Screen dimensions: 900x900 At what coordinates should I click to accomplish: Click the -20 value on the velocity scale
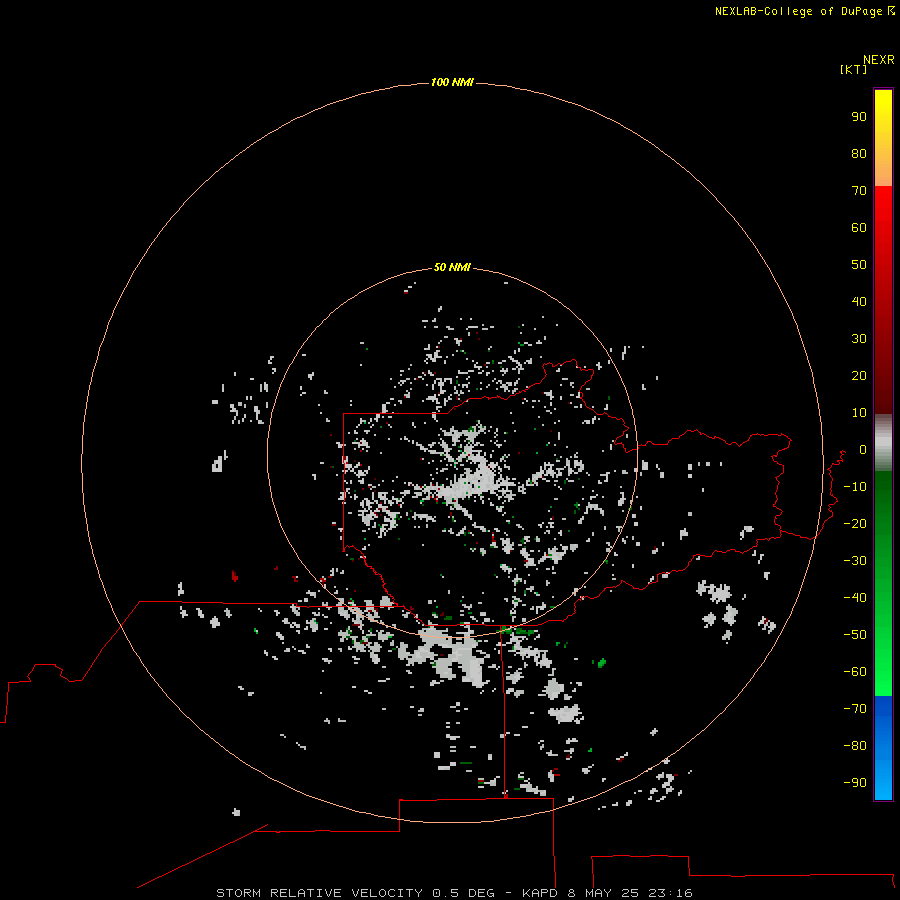(855, 523)
